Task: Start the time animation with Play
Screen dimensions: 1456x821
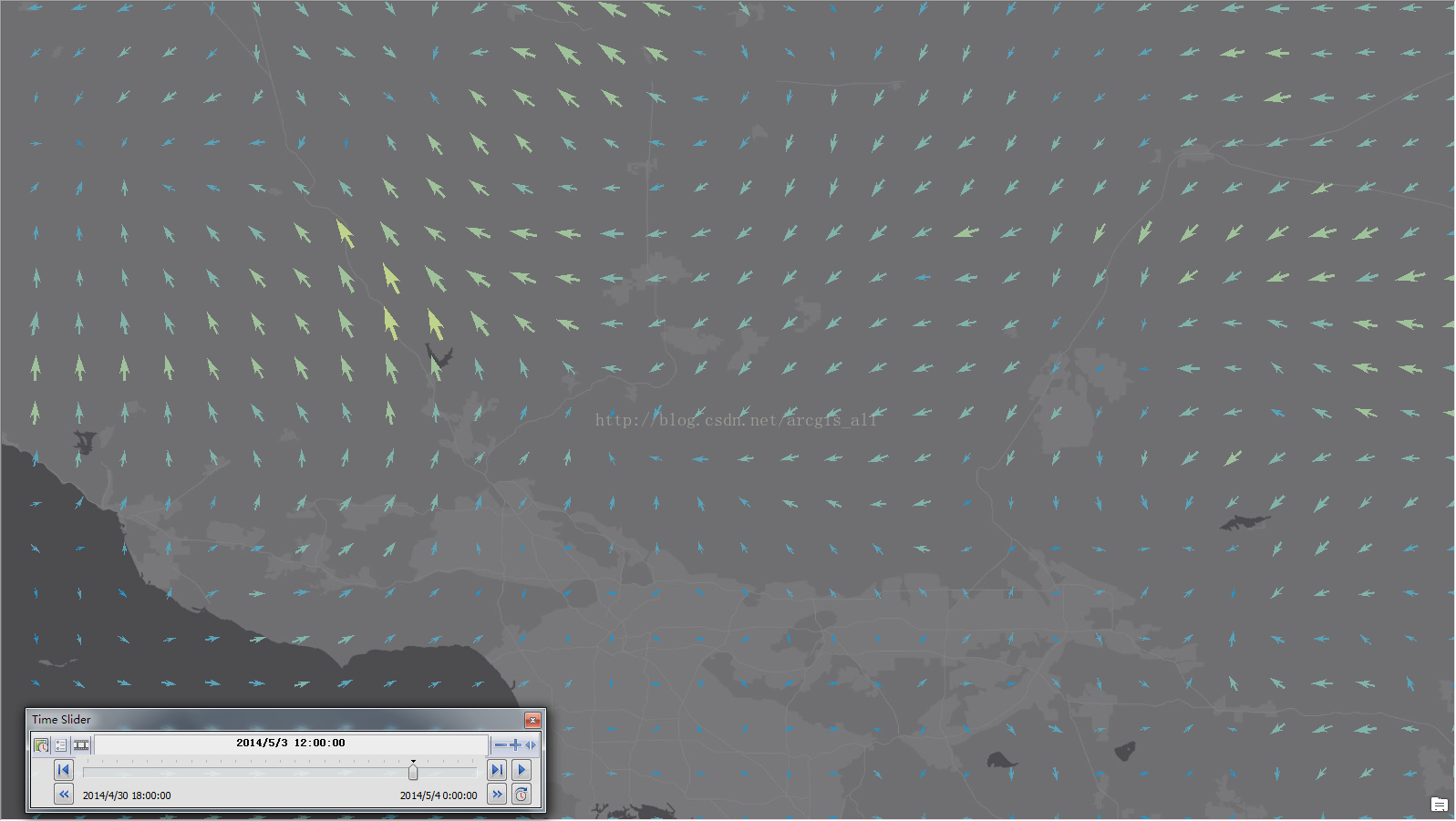Action: tap(521, 770)
